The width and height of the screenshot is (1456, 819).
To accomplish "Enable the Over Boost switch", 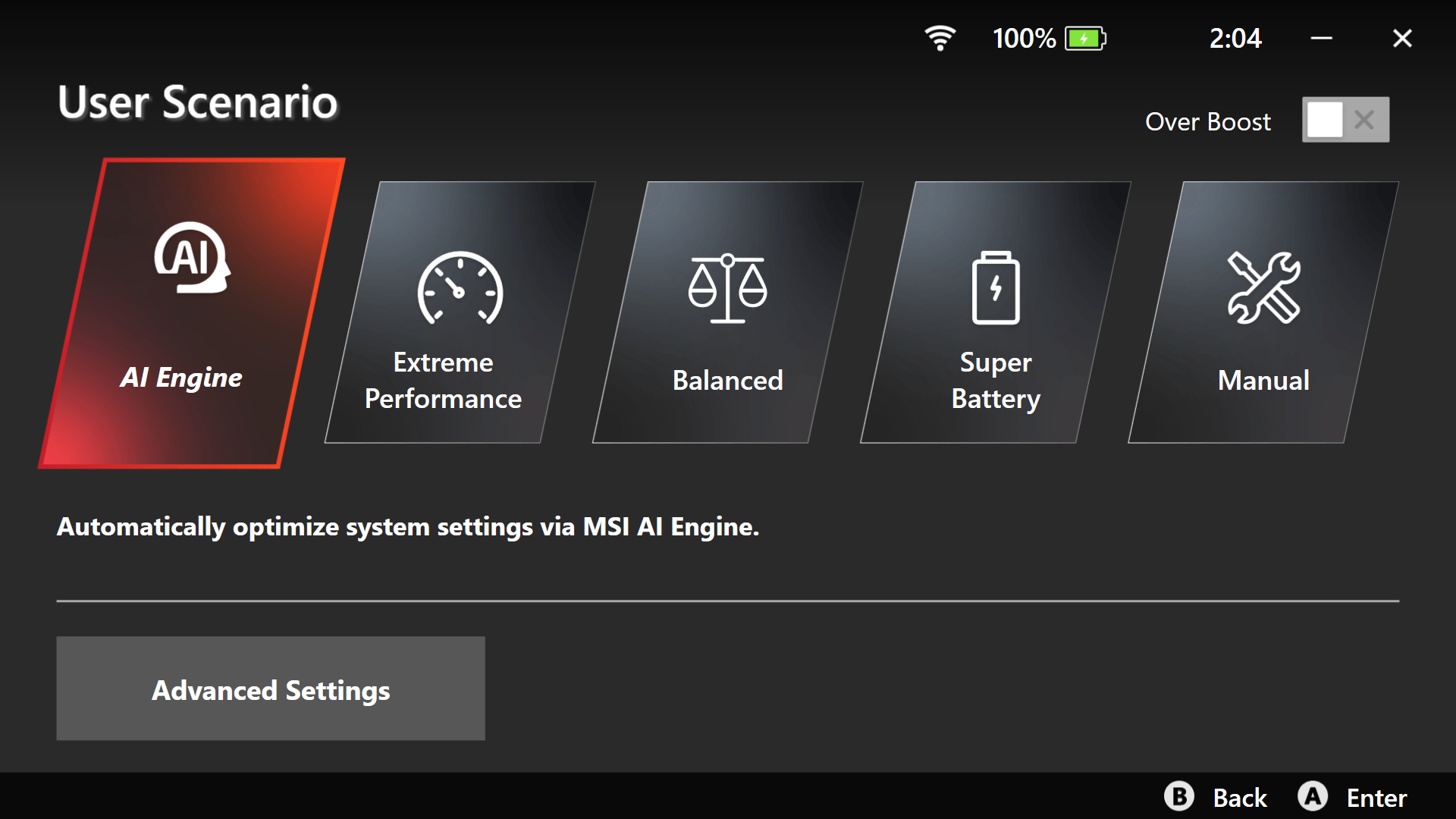I will click(1345, 120).
